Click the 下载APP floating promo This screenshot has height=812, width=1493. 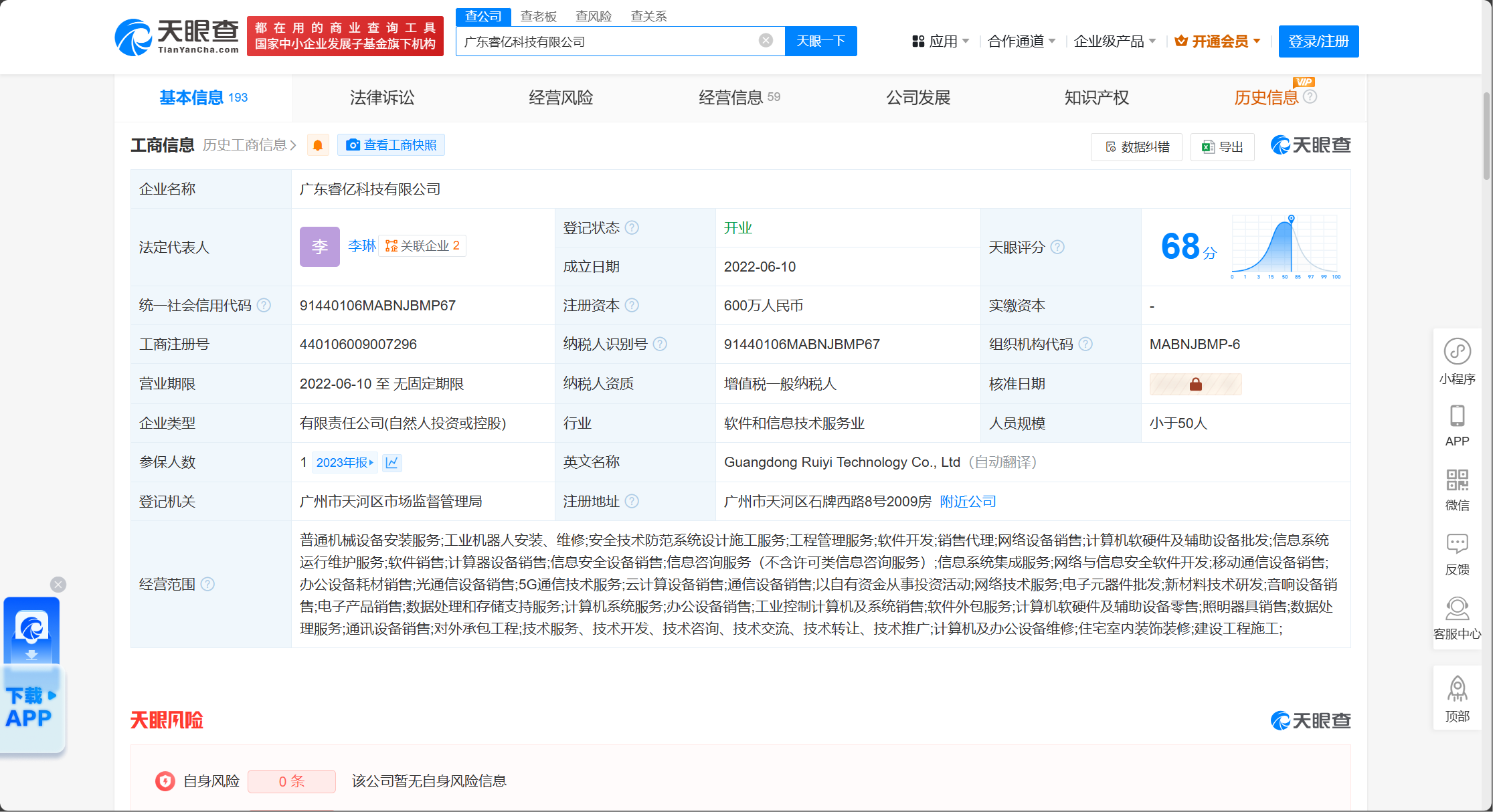pos(31,676)
